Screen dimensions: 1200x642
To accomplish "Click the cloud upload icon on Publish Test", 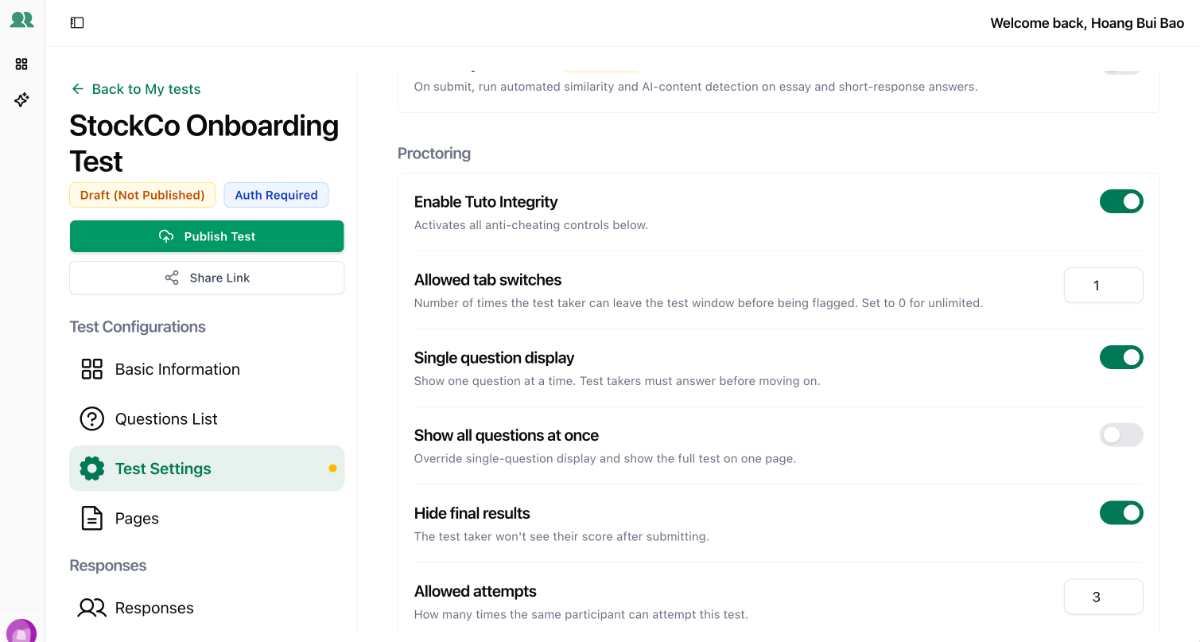I will pos(166,236).
